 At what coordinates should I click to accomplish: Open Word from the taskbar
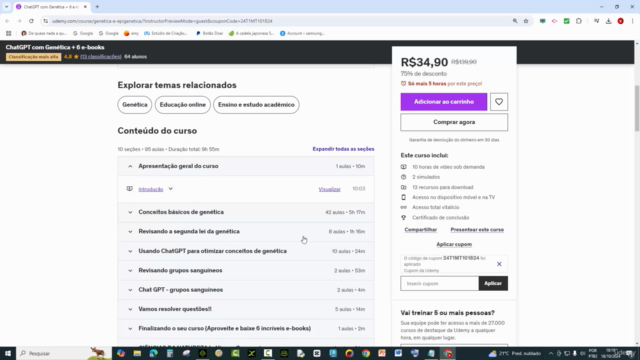pos(398,353)
